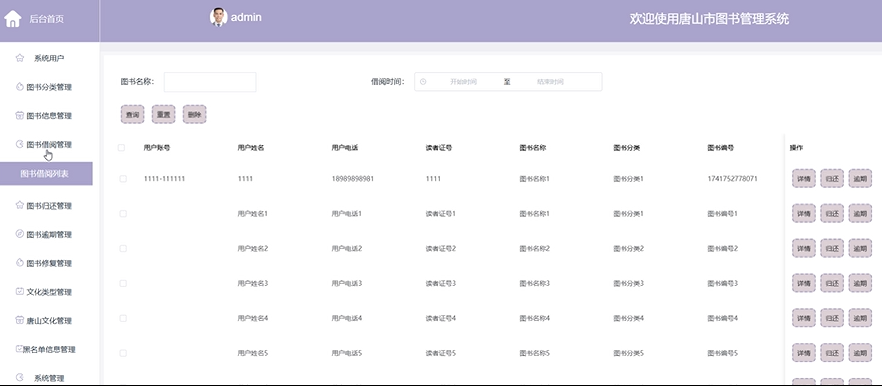Open 详情 in the 用户姓名4 row
Screen dimensions: 882x386
pyautogui.click(x=804, y=318)
